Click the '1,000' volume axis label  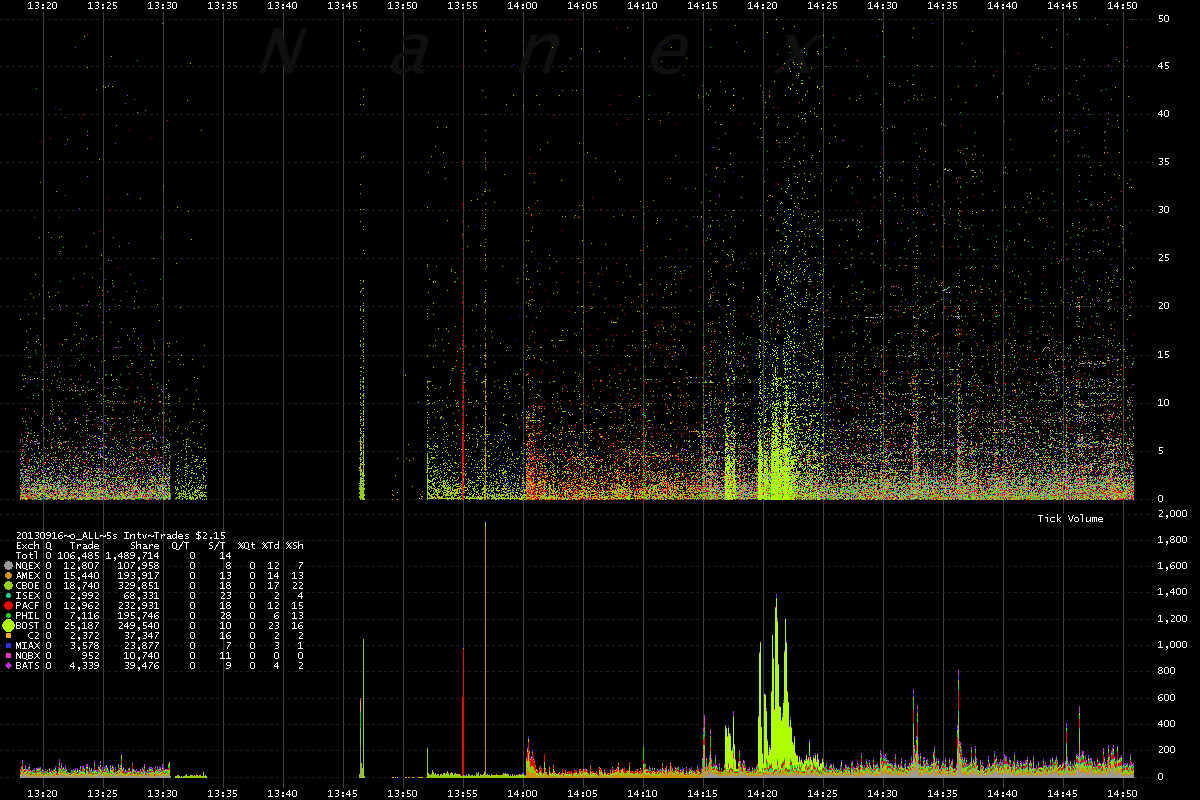pos(1172,645)
